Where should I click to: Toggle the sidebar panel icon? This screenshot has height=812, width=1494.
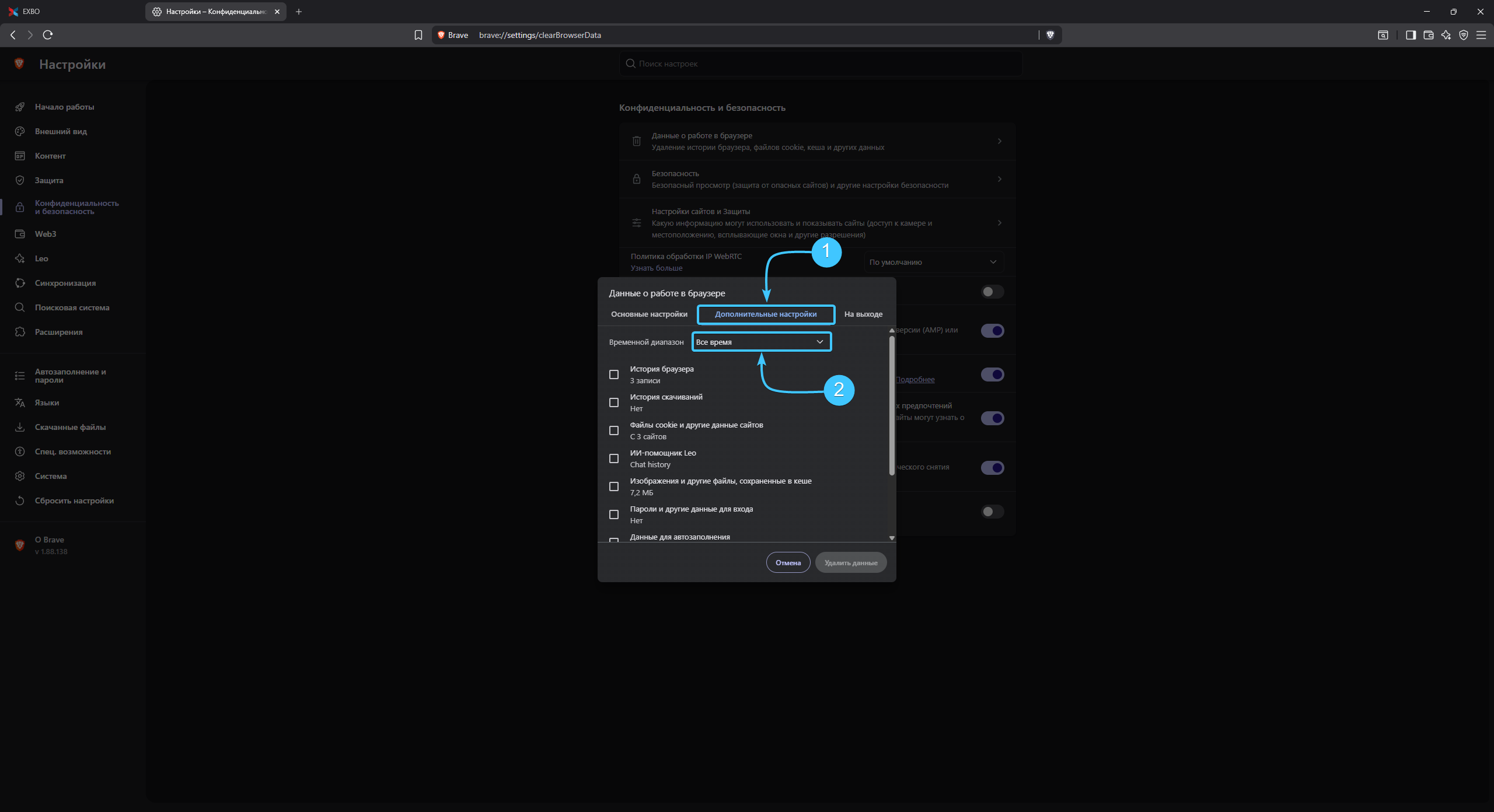pyautogui.click(x=1411, y=35)
